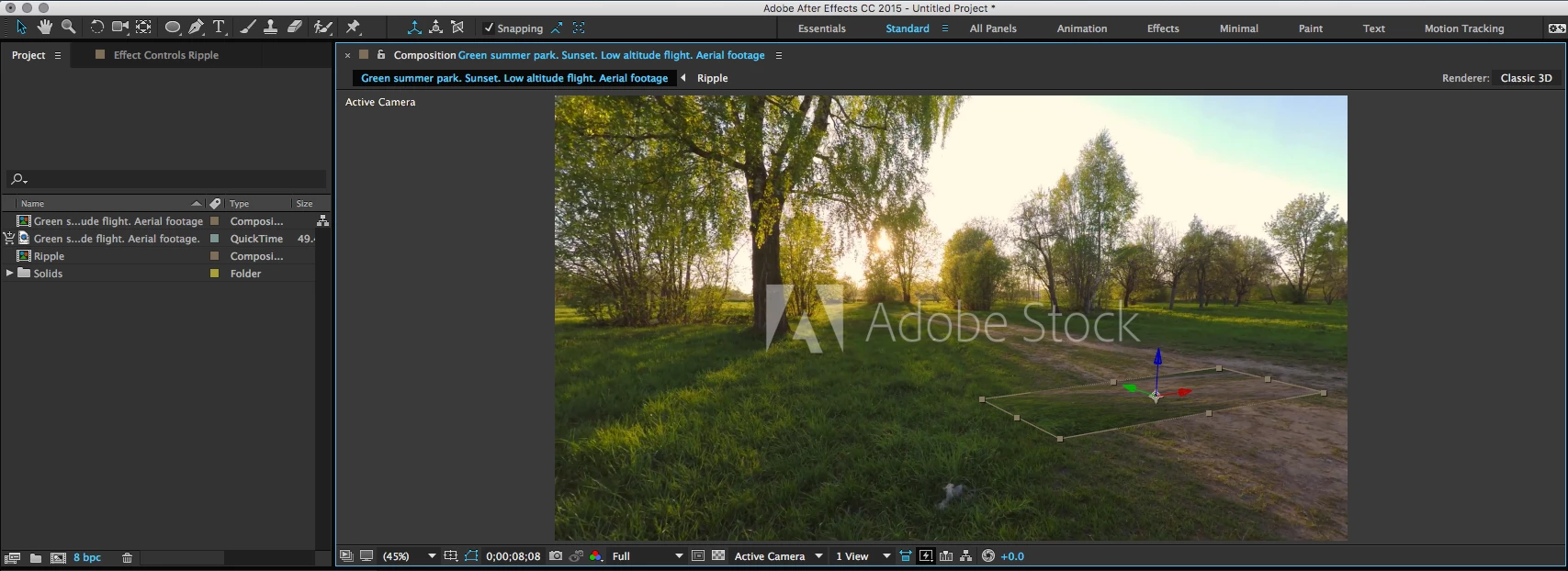
Task: Select the Ellipse shape tool
Action: 173,28
